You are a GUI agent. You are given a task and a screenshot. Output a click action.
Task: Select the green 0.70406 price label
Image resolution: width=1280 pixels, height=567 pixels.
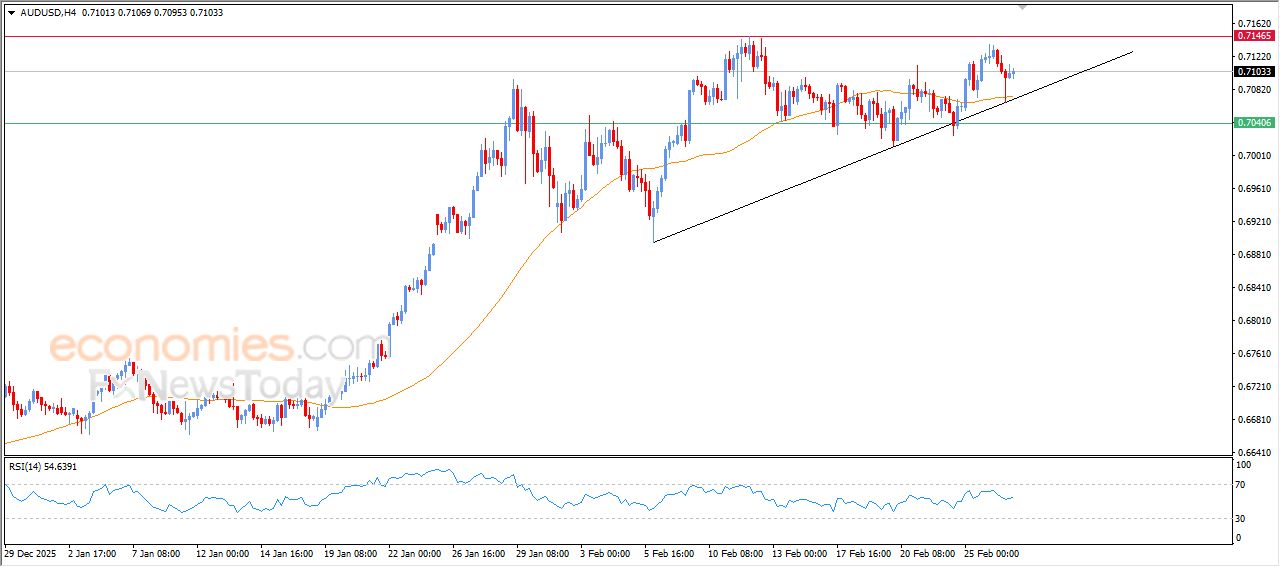click(x=1254, y=123)
